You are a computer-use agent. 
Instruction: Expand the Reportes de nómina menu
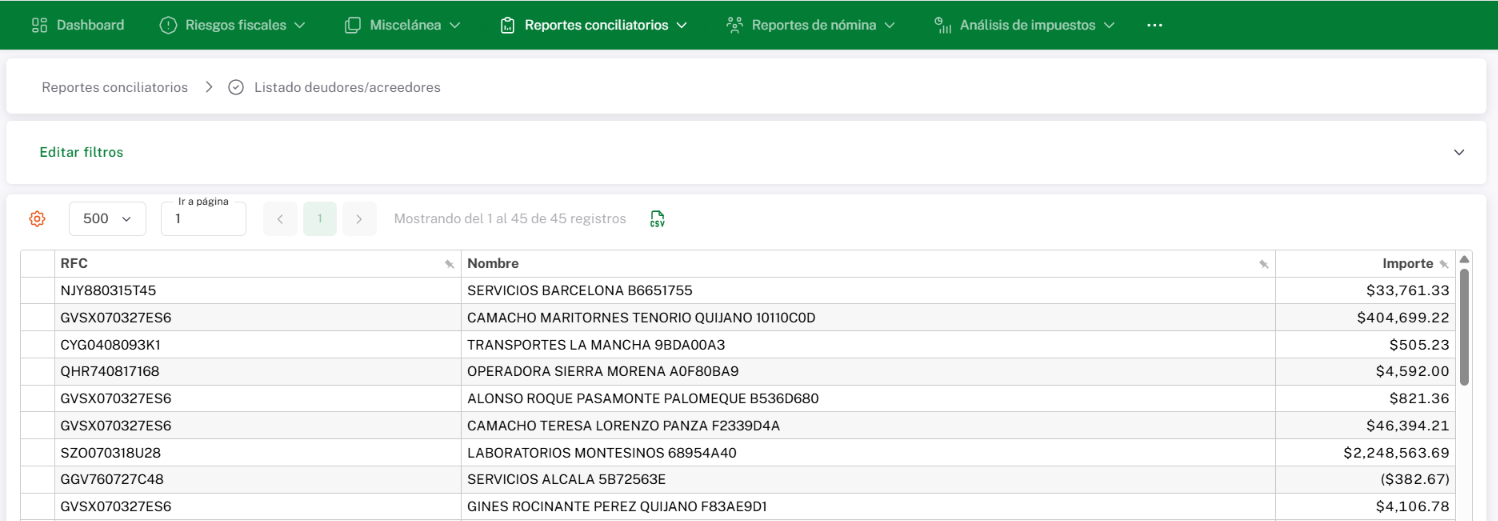tap(810, 25)
